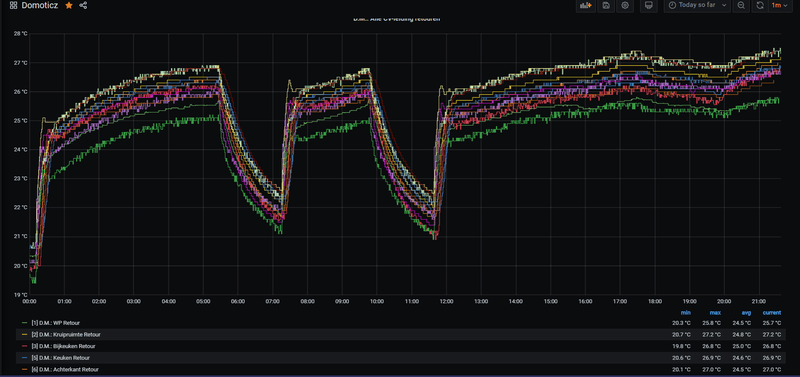This screenshot has height=377, width=800.
Task: Click Keuken Retour current value 26.9 °C
Action: click(772, 358)
